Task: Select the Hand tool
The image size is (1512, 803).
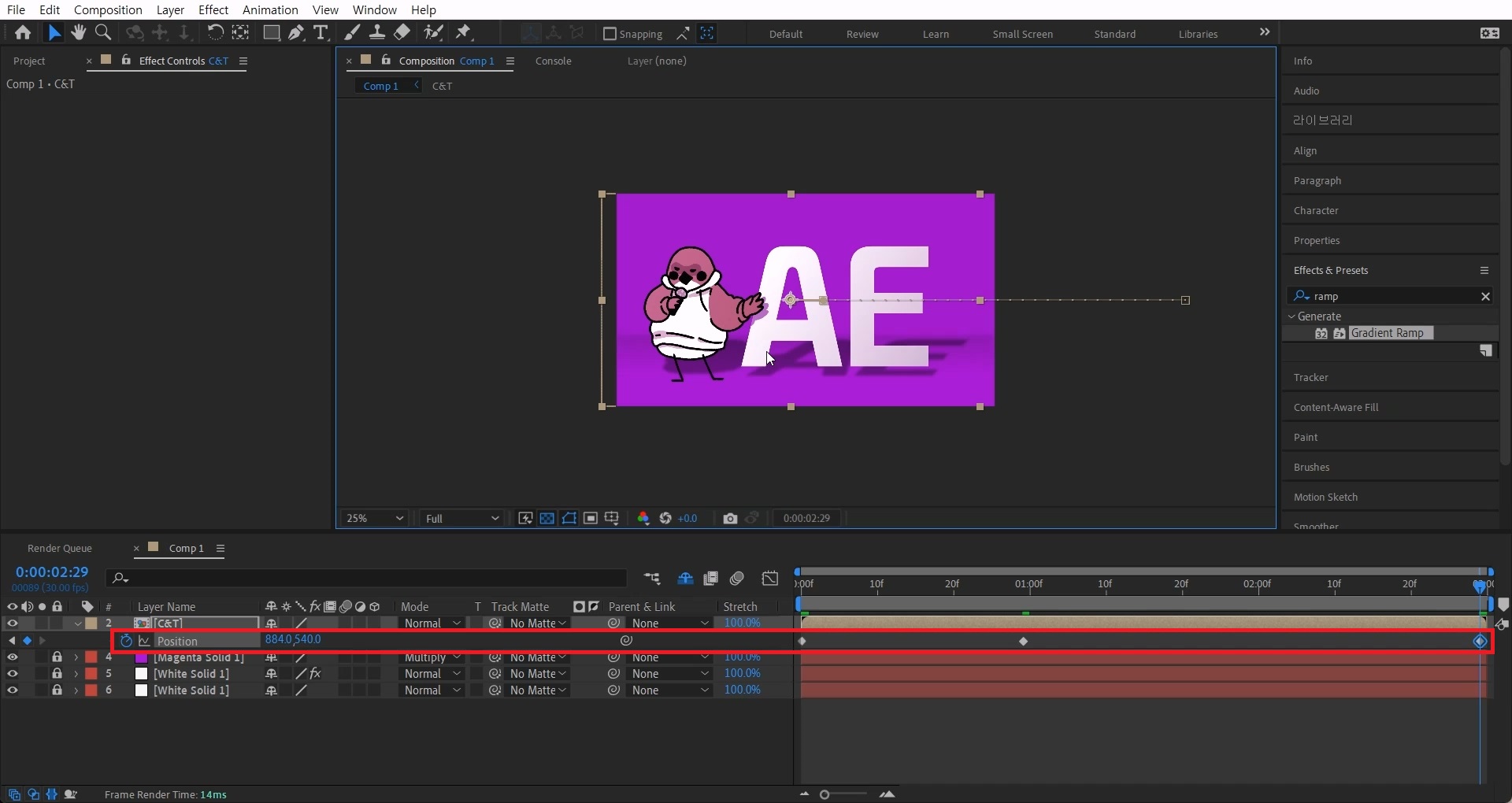Action: click(x=78, y=32)
